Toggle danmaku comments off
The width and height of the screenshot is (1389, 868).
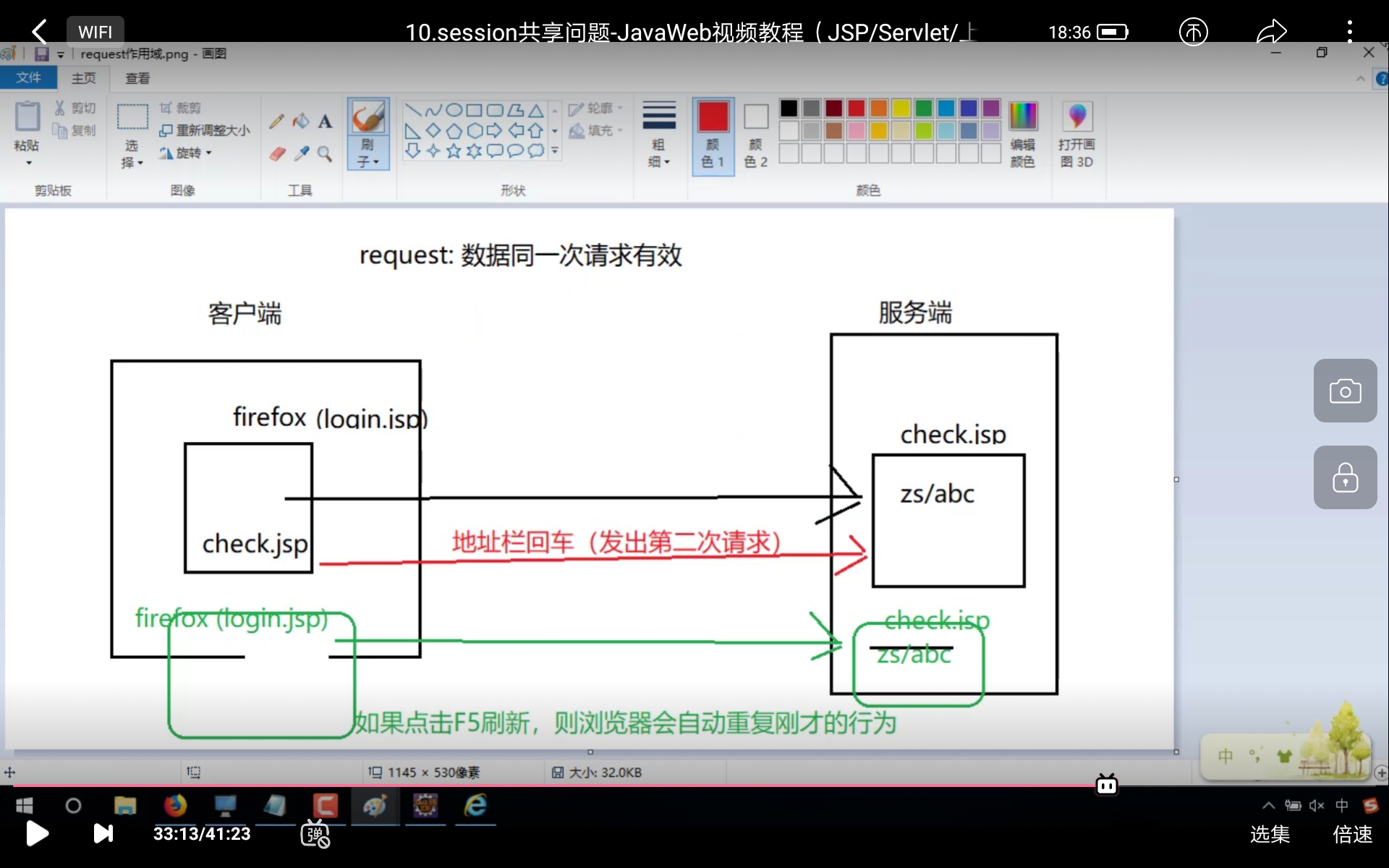(315, 834)
